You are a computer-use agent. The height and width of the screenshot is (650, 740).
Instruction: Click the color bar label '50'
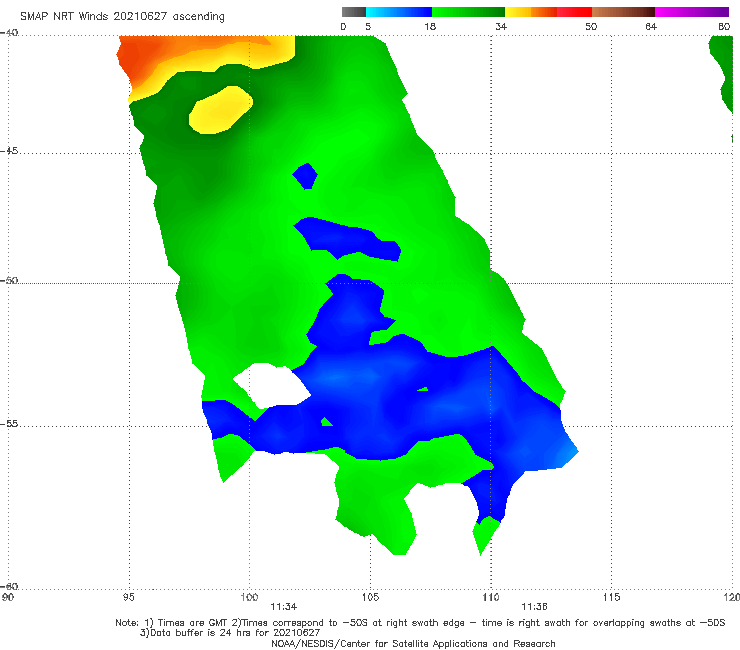click(591, 26)
